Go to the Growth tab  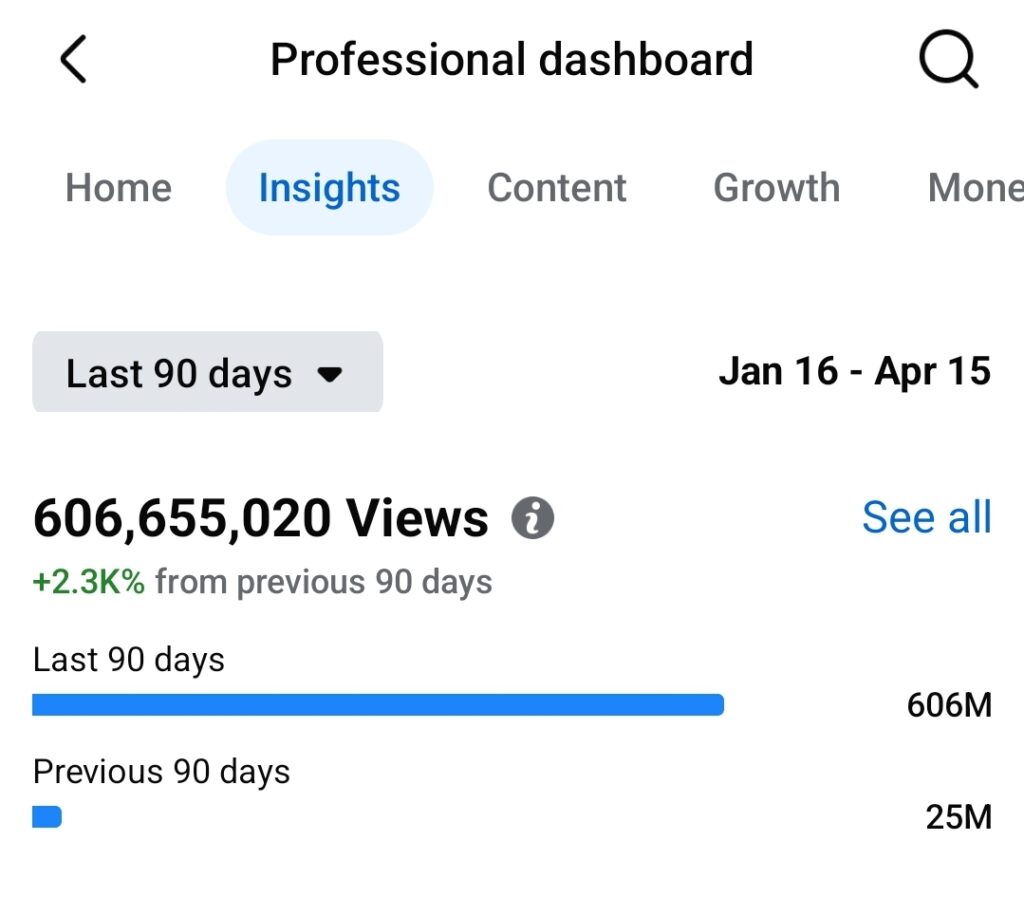(x=776, y=188)
